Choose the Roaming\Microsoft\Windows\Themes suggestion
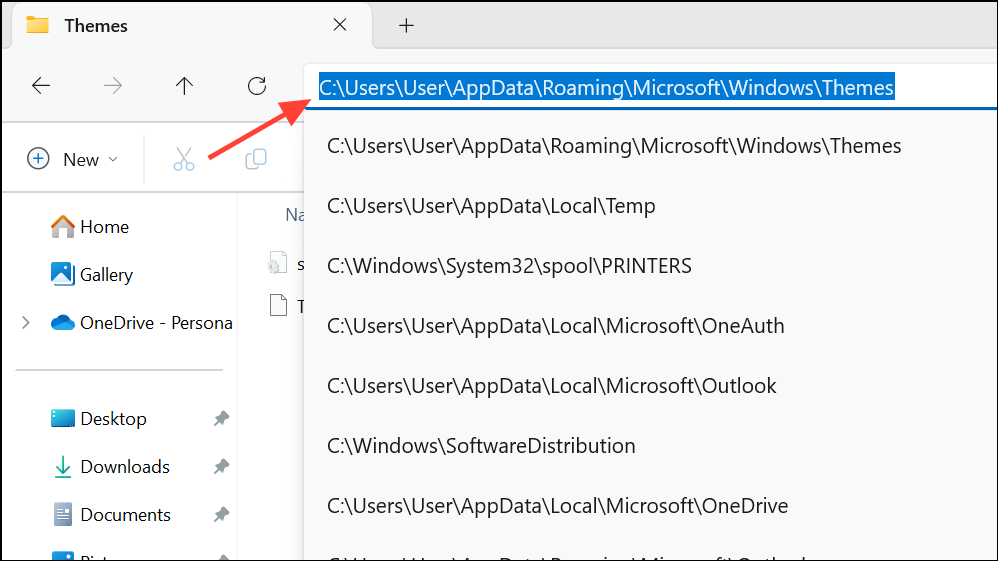Screen dimensions: 998x561 614,146
